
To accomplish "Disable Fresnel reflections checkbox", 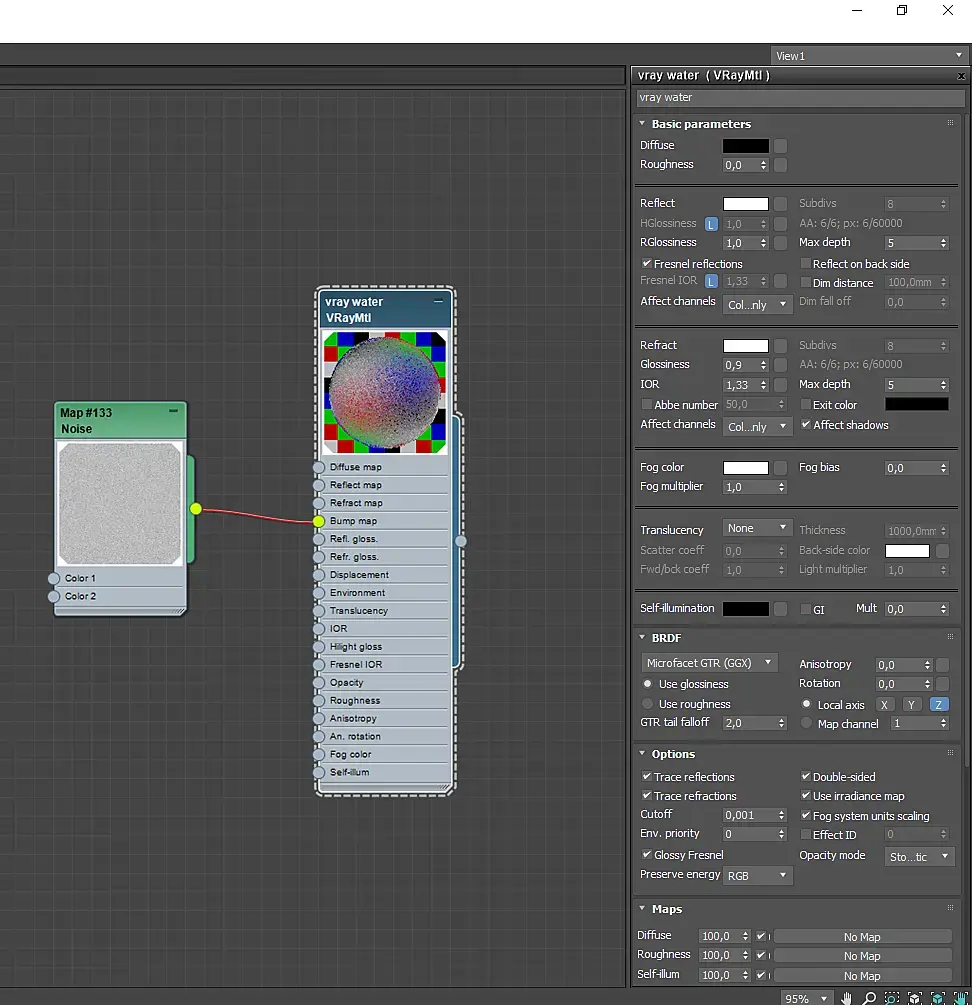I will click(647, 263).
